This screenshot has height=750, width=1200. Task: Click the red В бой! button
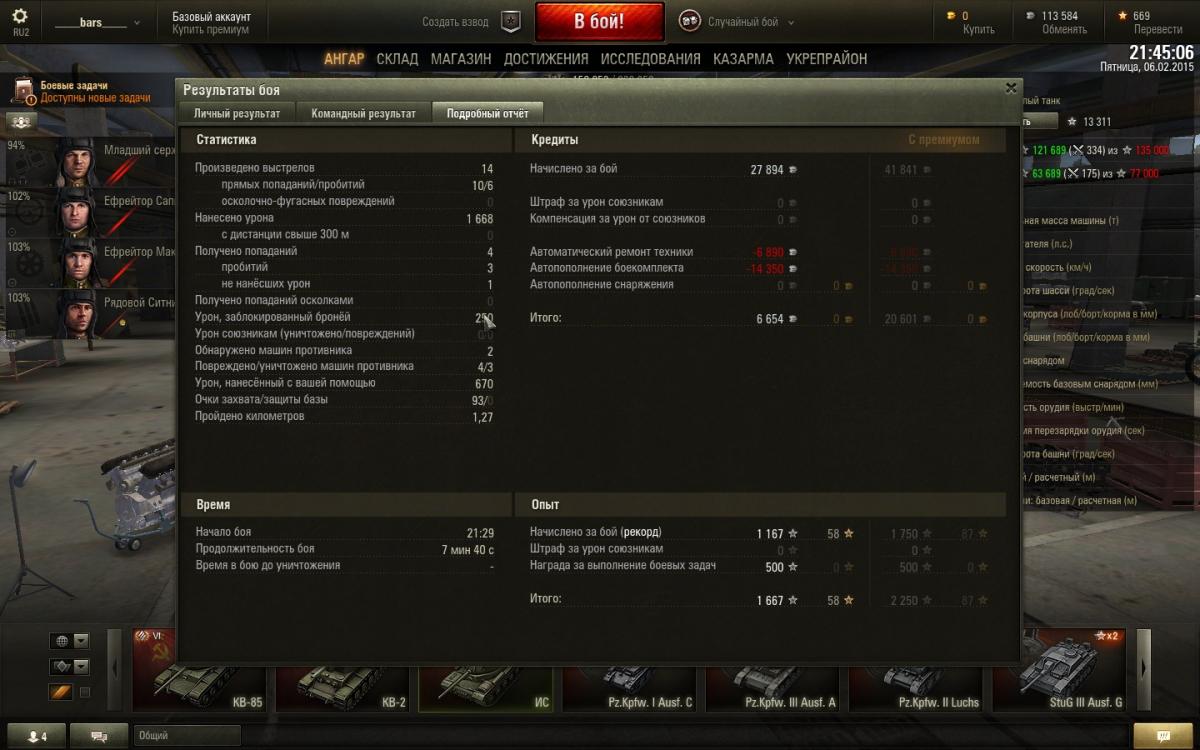[x=599, y=21]
